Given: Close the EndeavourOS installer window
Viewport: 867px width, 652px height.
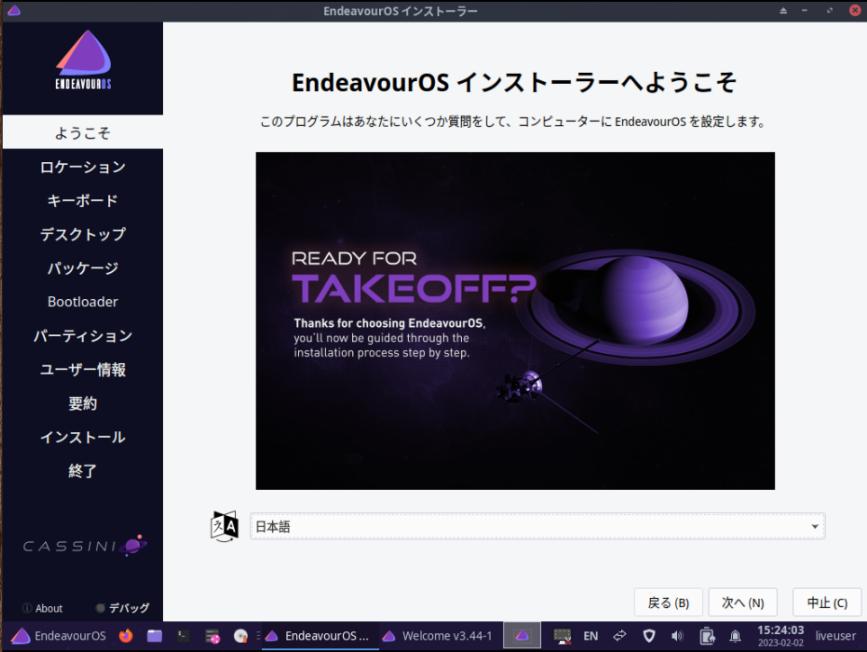Looking at the screenshot, I should tap(854, 11).
